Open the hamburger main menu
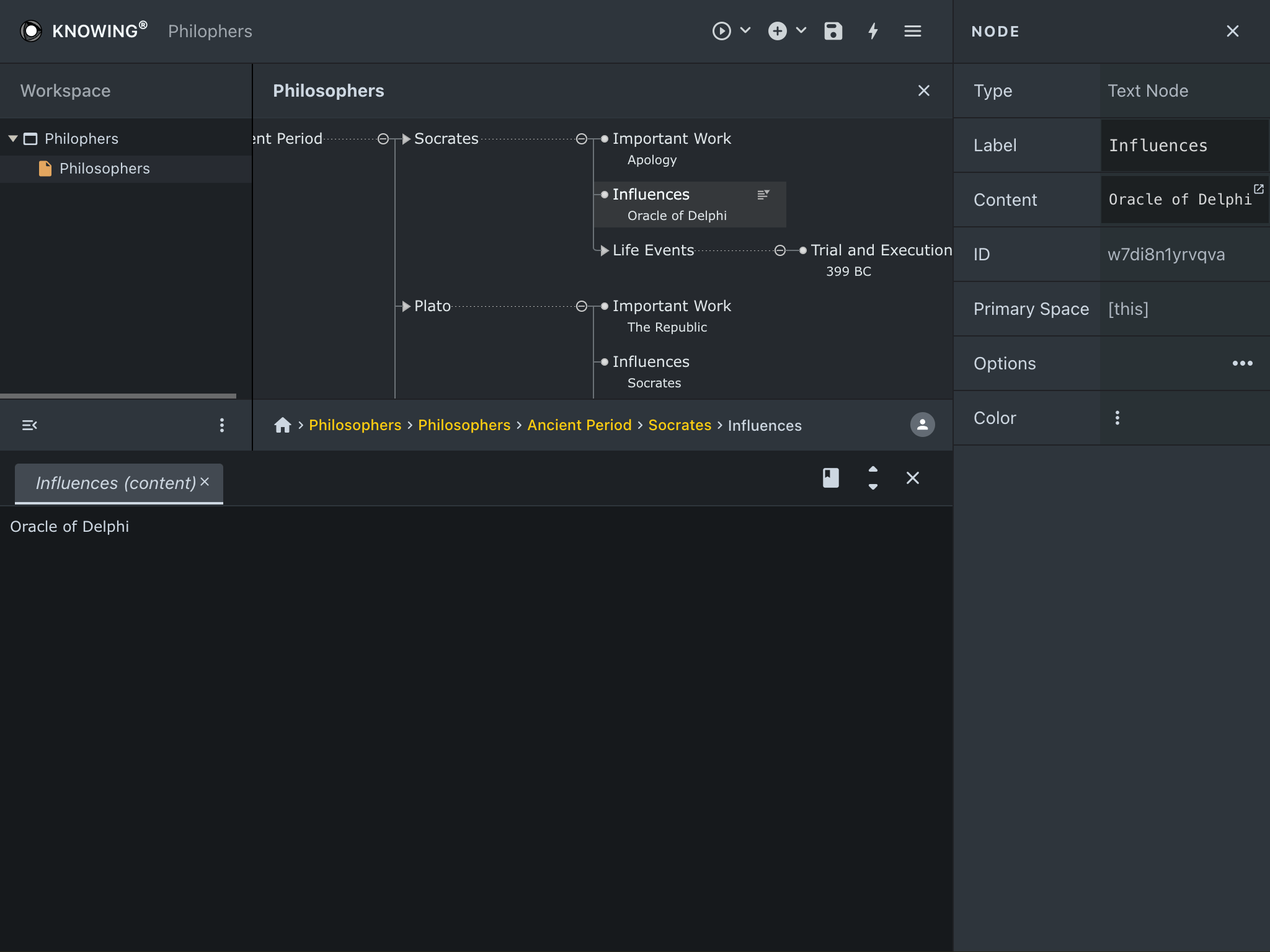 [x=912, y=31]
